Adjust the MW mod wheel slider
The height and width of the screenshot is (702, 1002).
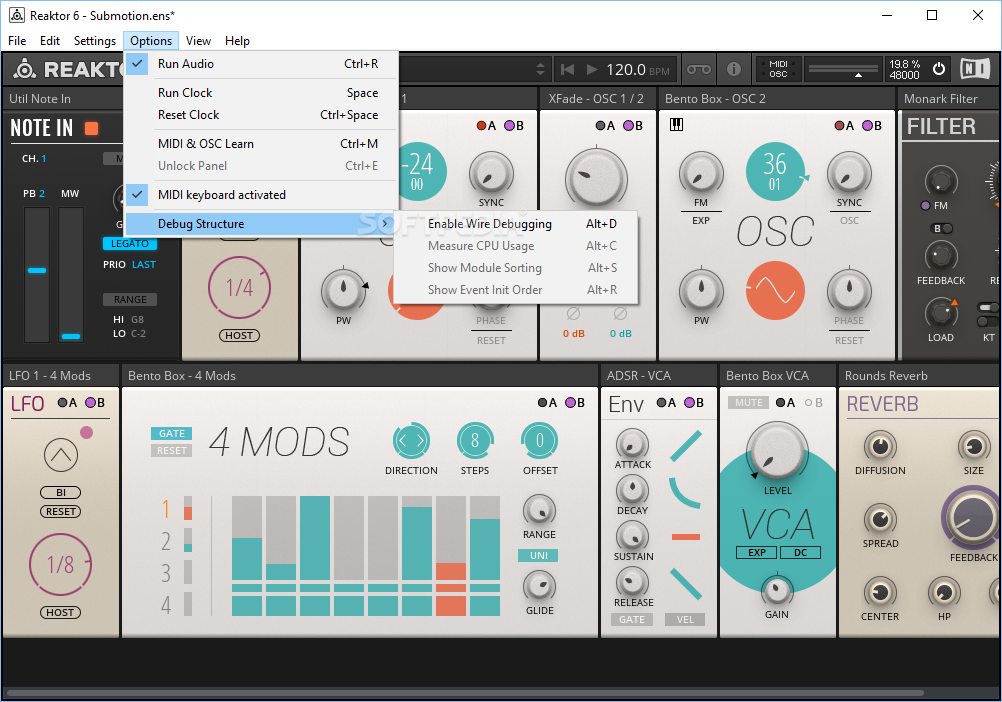pos(71,275)
